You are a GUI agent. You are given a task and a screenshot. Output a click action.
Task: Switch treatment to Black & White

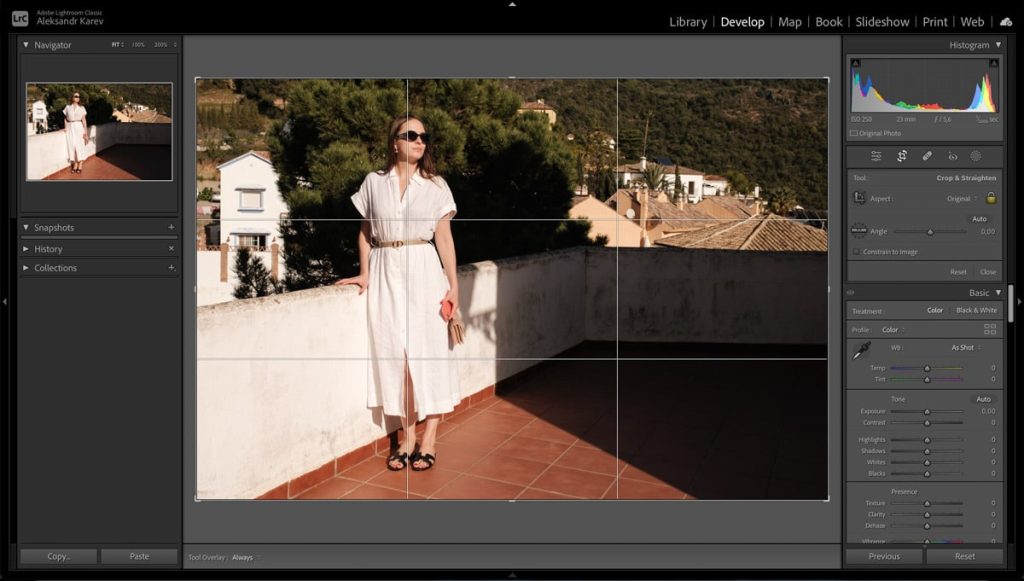976,310
